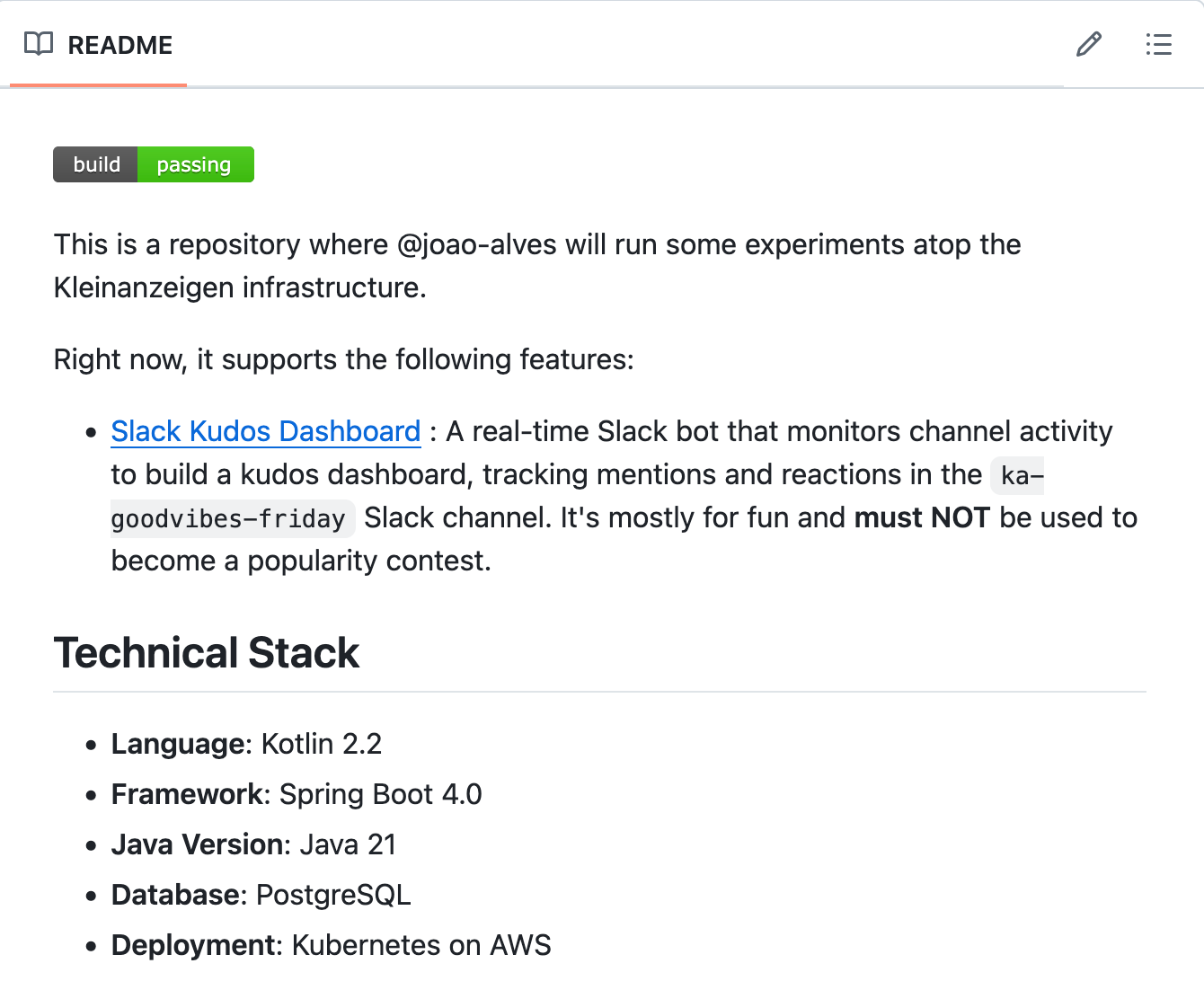Screen dimensions: 1204x981
Task: Click the "goodvibes-friday" code text
Action: 228,518
